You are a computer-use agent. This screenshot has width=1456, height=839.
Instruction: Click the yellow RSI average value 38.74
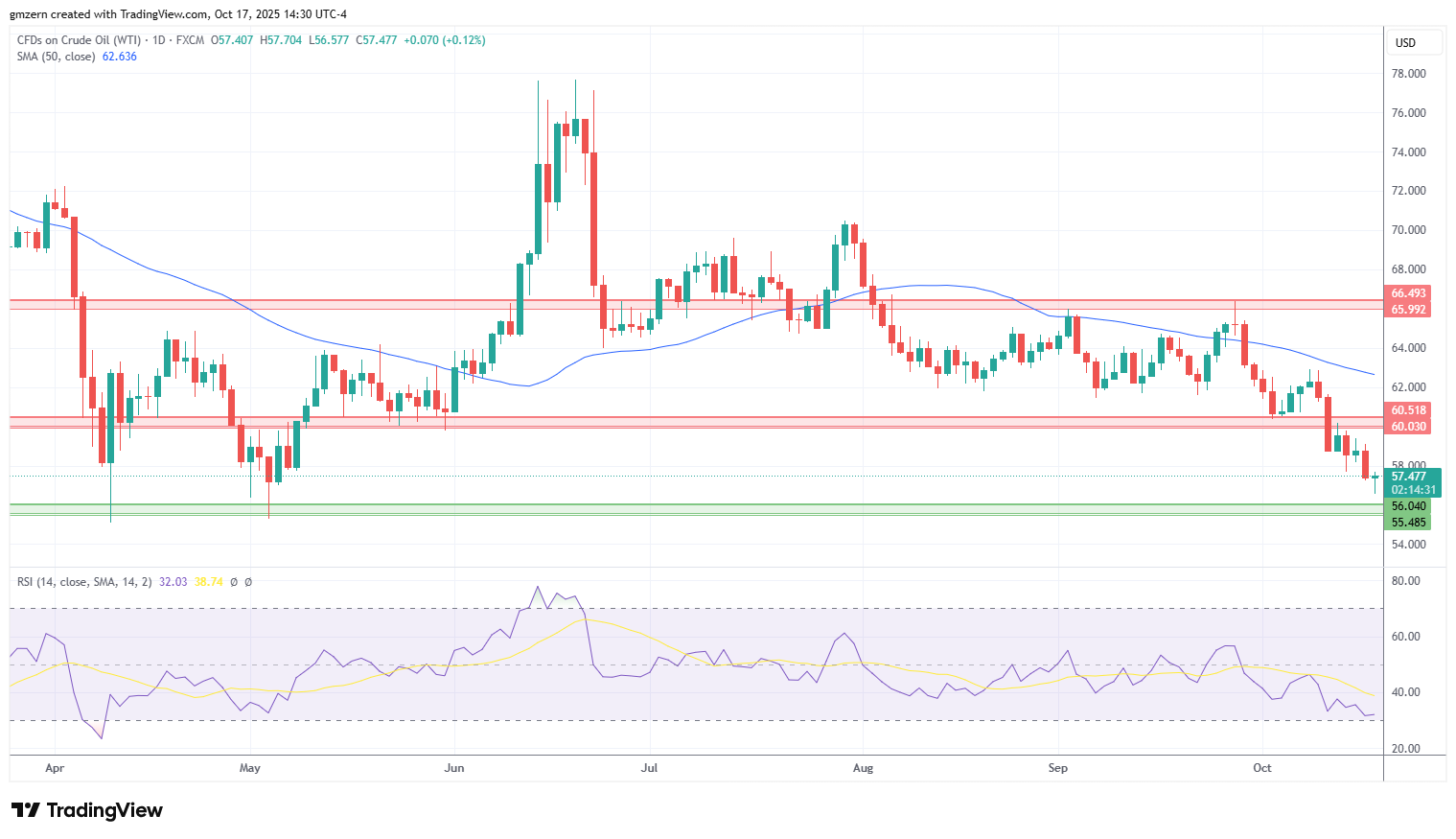(208, 582)
